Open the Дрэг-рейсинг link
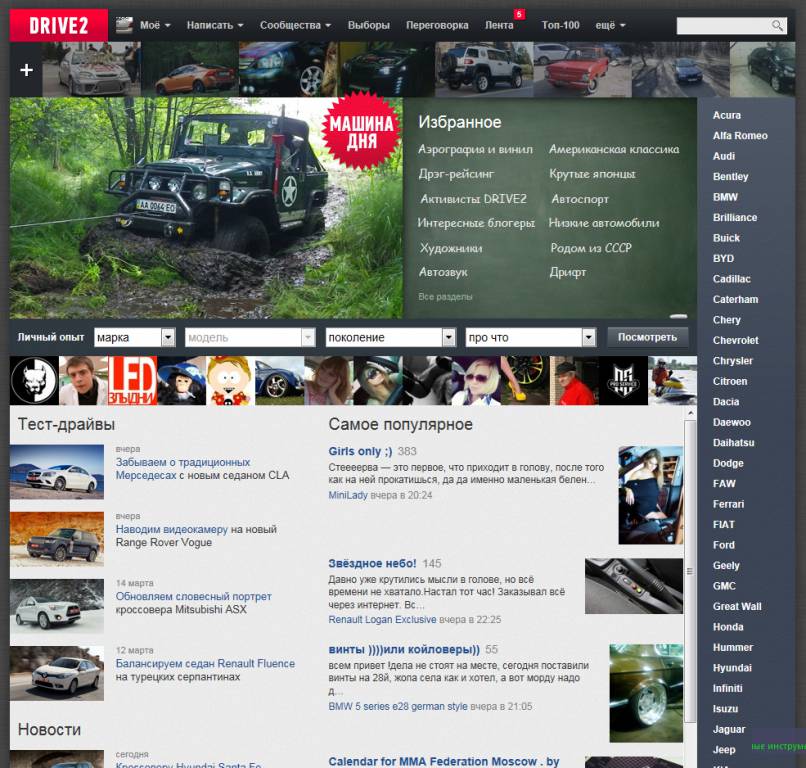This screenshot has width=806, height=768. click(456, 174)
